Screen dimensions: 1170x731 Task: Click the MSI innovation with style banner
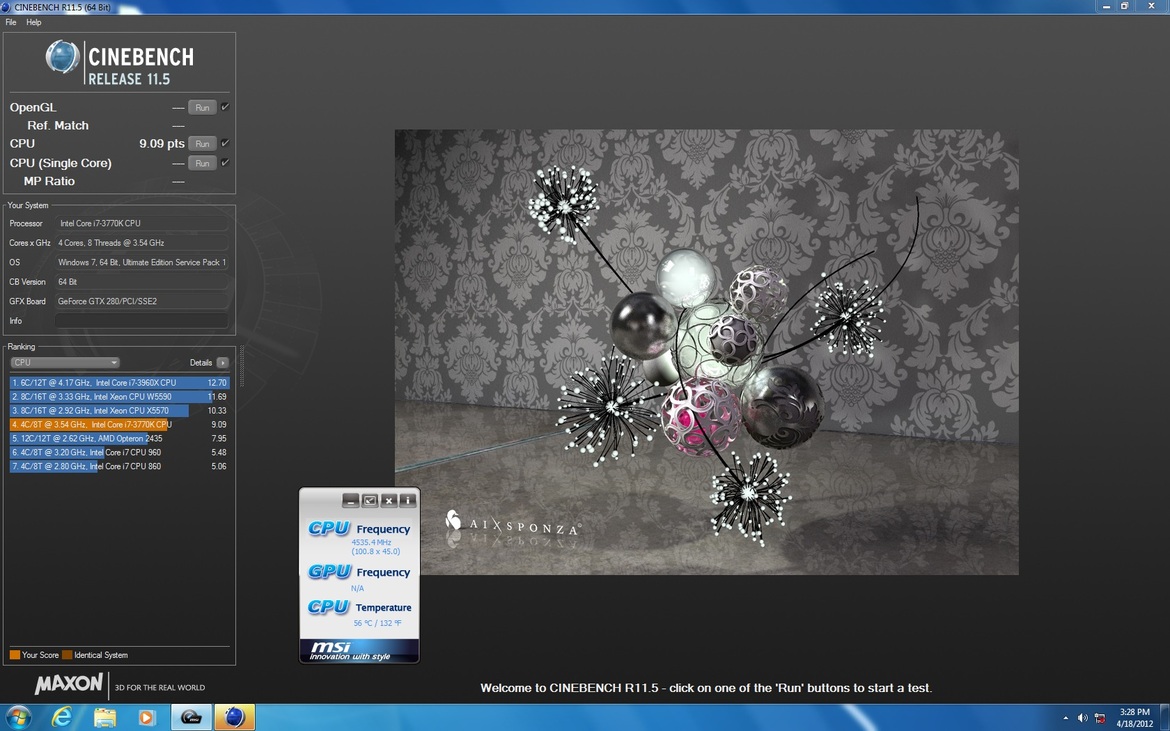[359, 650]
